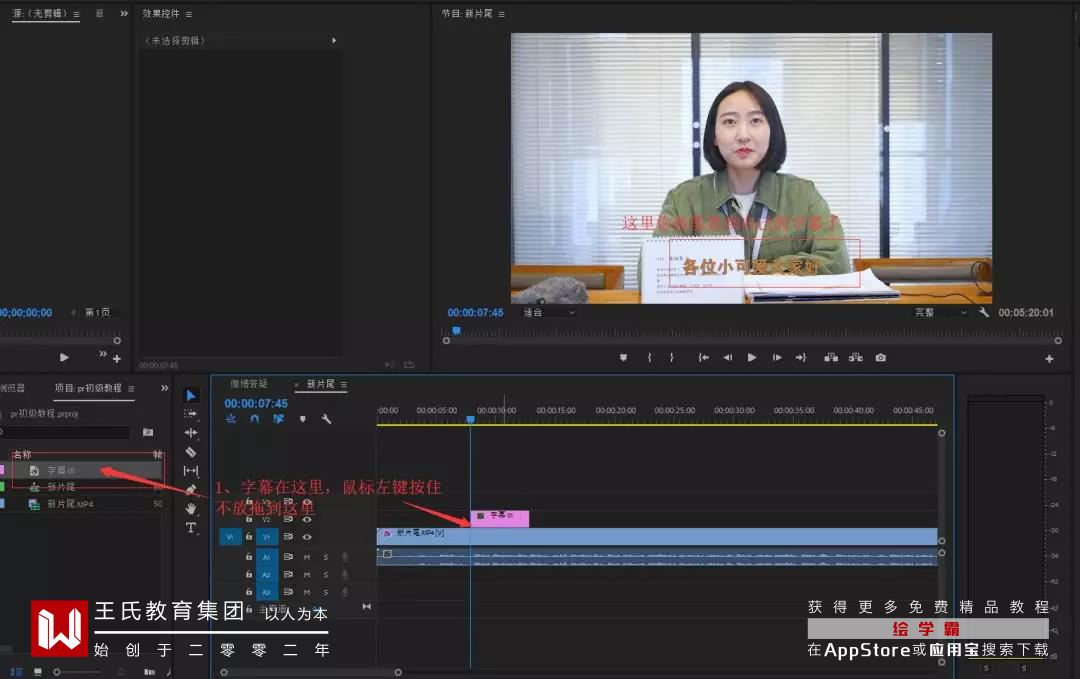The image size is (1080, 679).
Task: Open Program Monitor button editor plus
Action: [1049, 359]
